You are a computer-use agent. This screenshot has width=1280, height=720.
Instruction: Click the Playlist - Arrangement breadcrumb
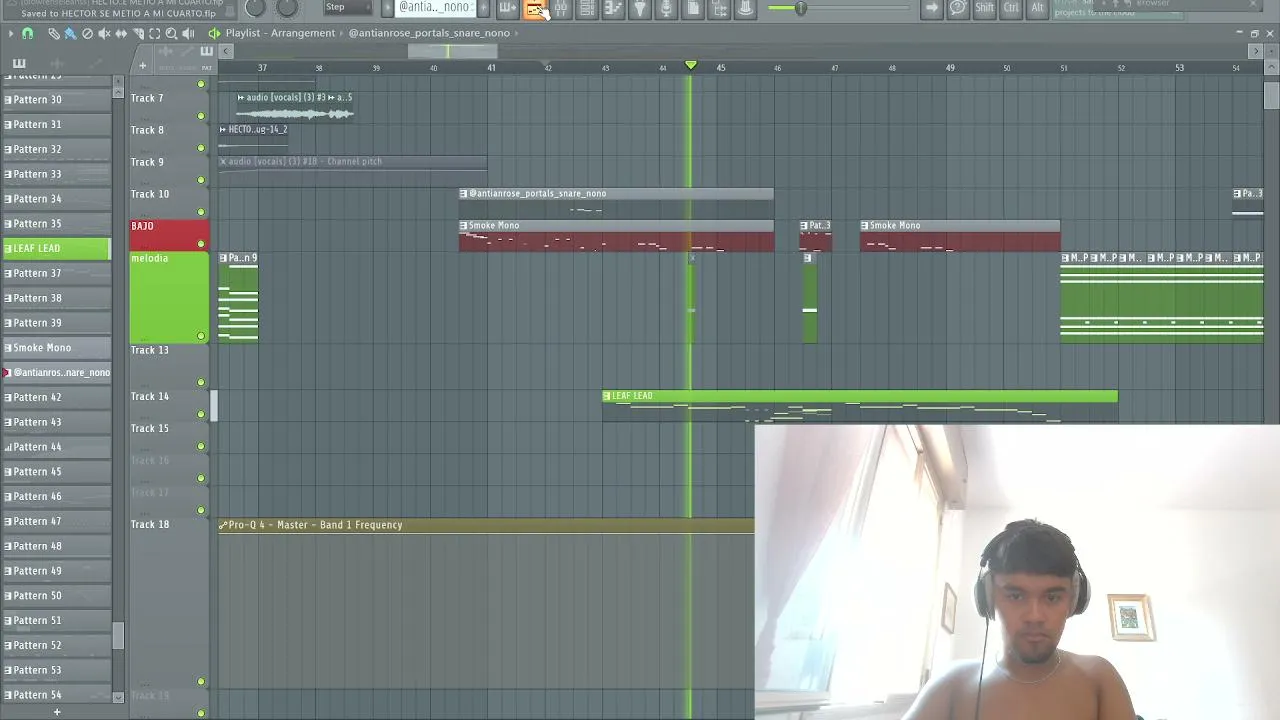coord(280,33)
